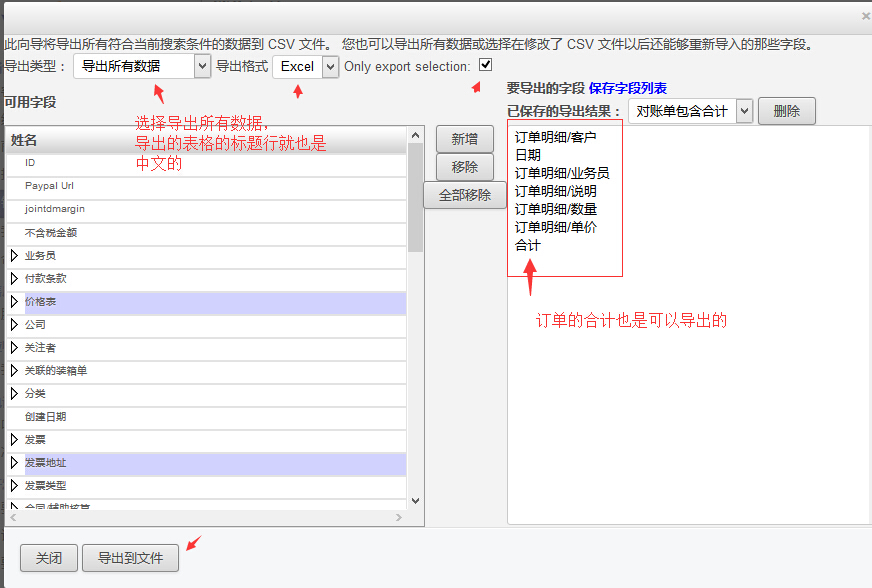This screenshot has width=872, height=588.
Task: Click the field list scroll-down arrow
Action: pos(415,502)
